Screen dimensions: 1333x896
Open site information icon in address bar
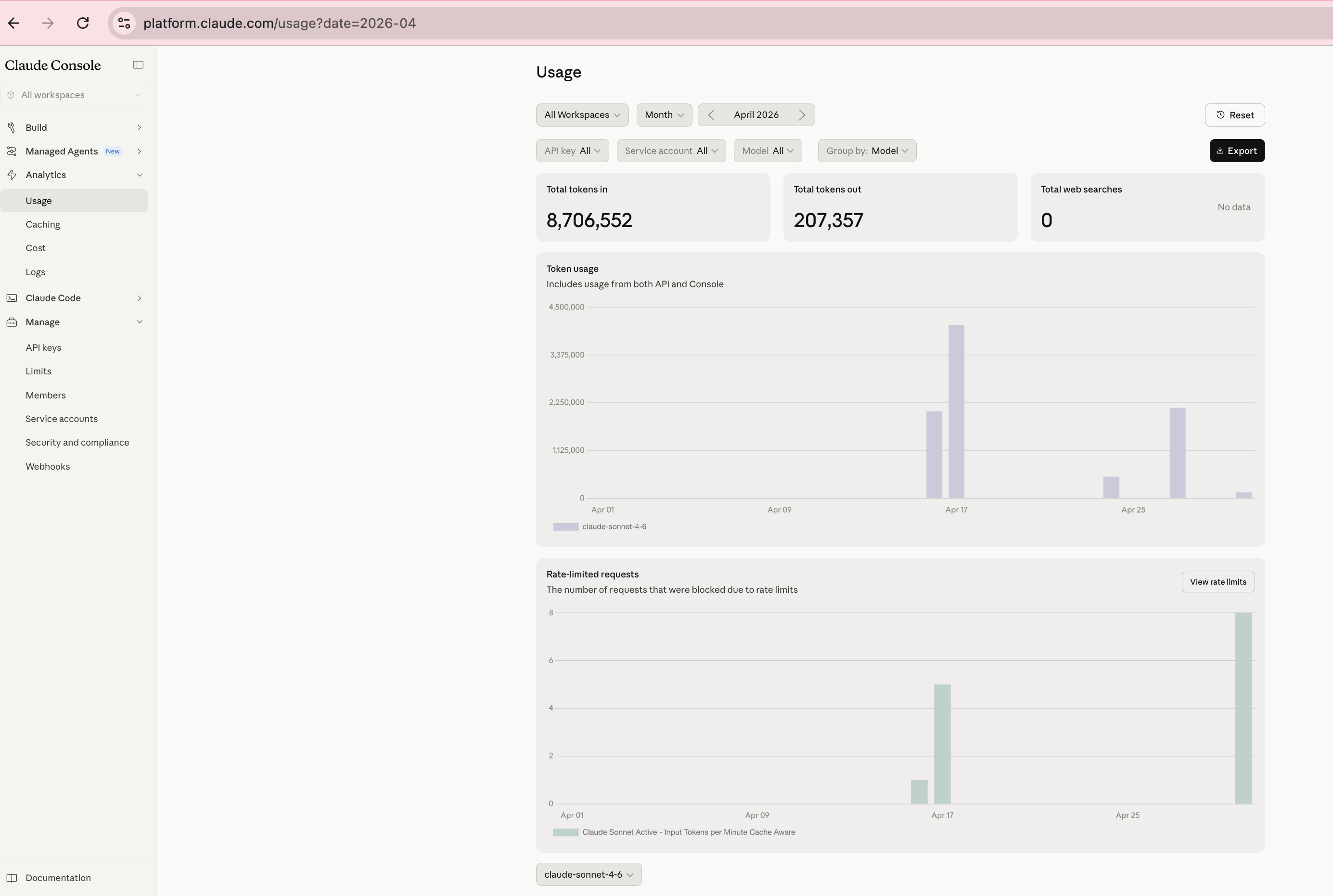pyautogui.click(x=124, y=23)
